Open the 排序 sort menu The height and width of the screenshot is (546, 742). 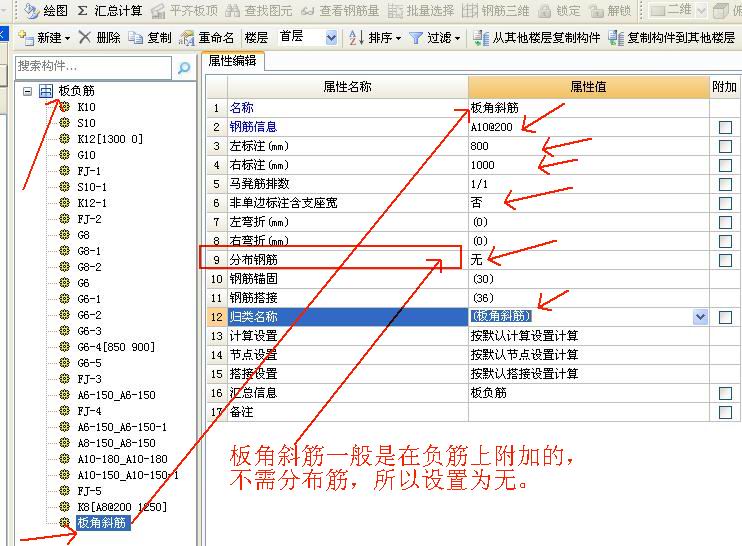click(374, 37)
